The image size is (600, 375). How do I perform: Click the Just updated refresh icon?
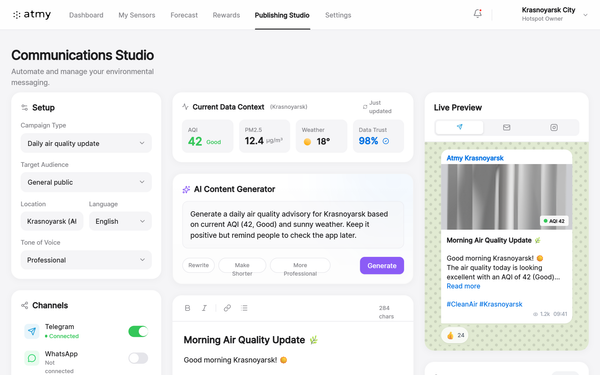point(365,107)
